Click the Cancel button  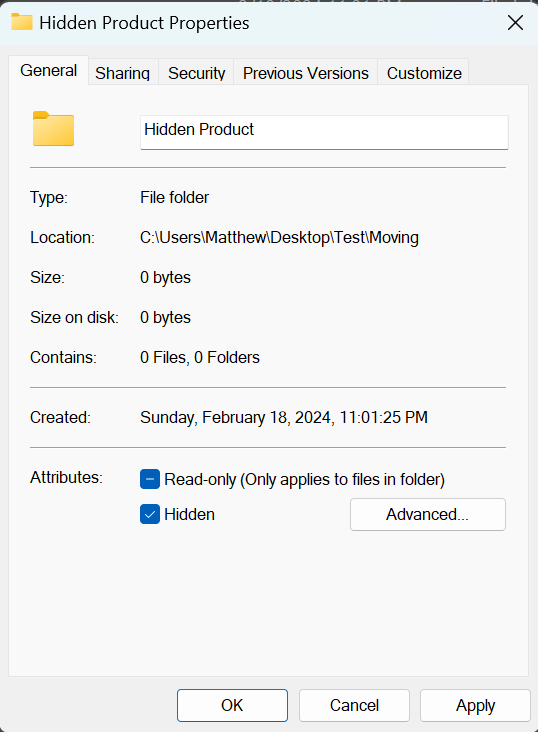pos(354,705)
